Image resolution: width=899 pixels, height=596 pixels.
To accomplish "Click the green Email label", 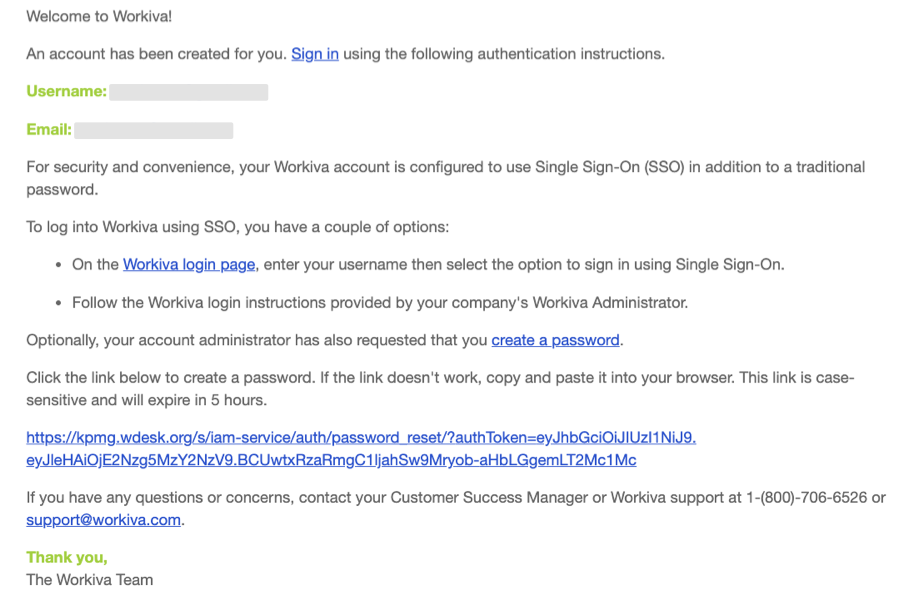I will tap(49, 130).
